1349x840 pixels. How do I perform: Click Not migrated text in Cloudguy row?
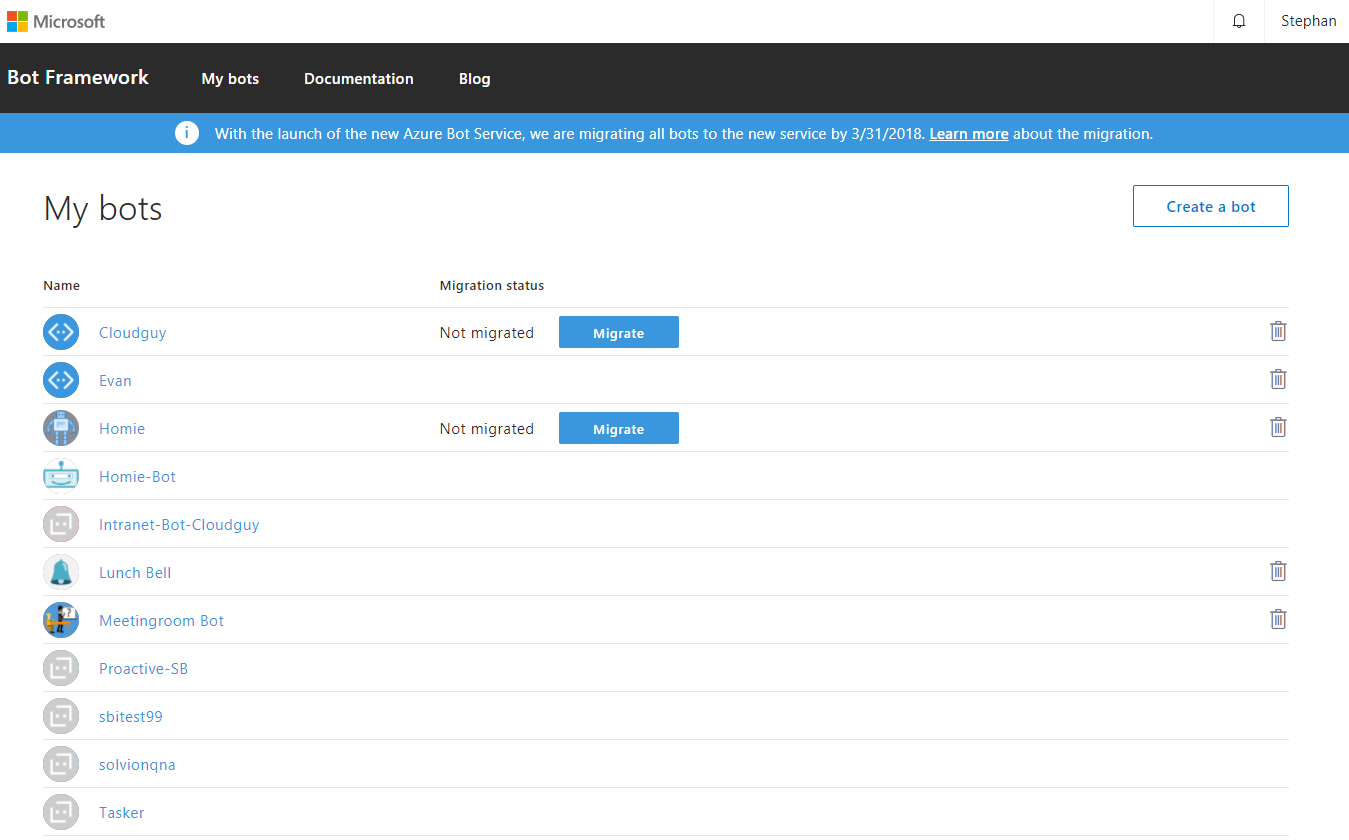(x=487, y=333)
